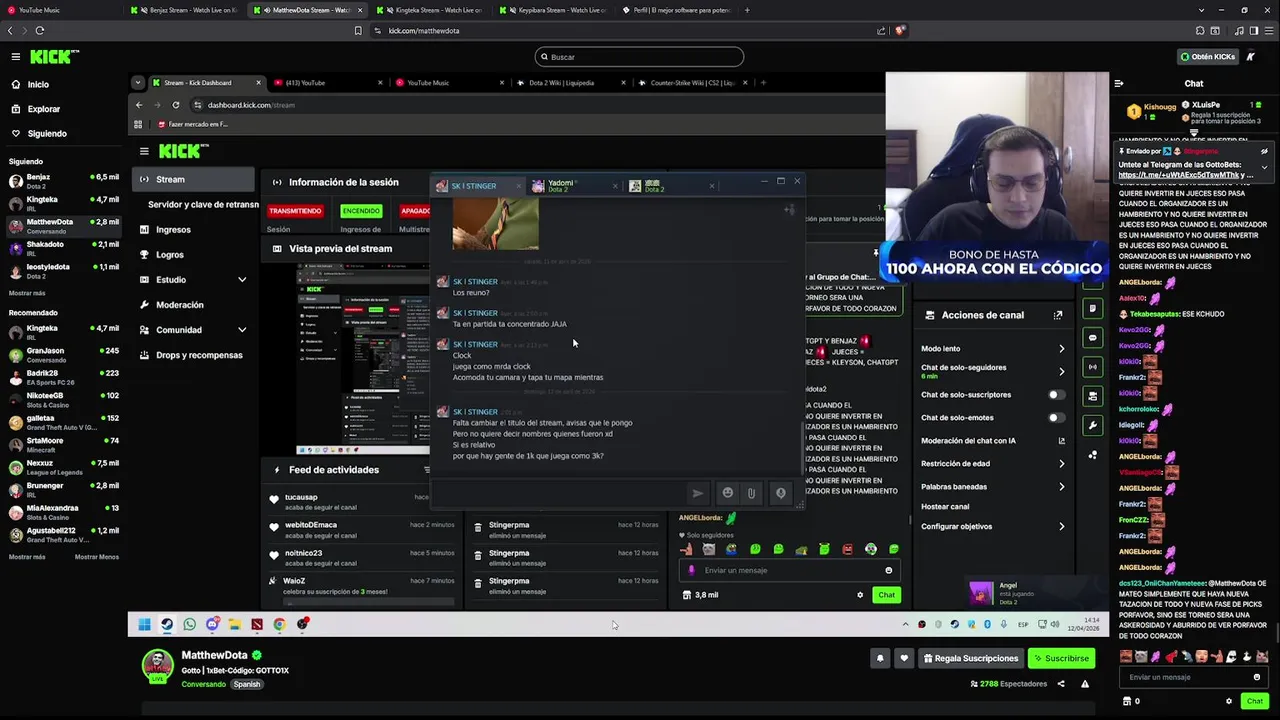Focus the Buscar search field

click(639, 57)
